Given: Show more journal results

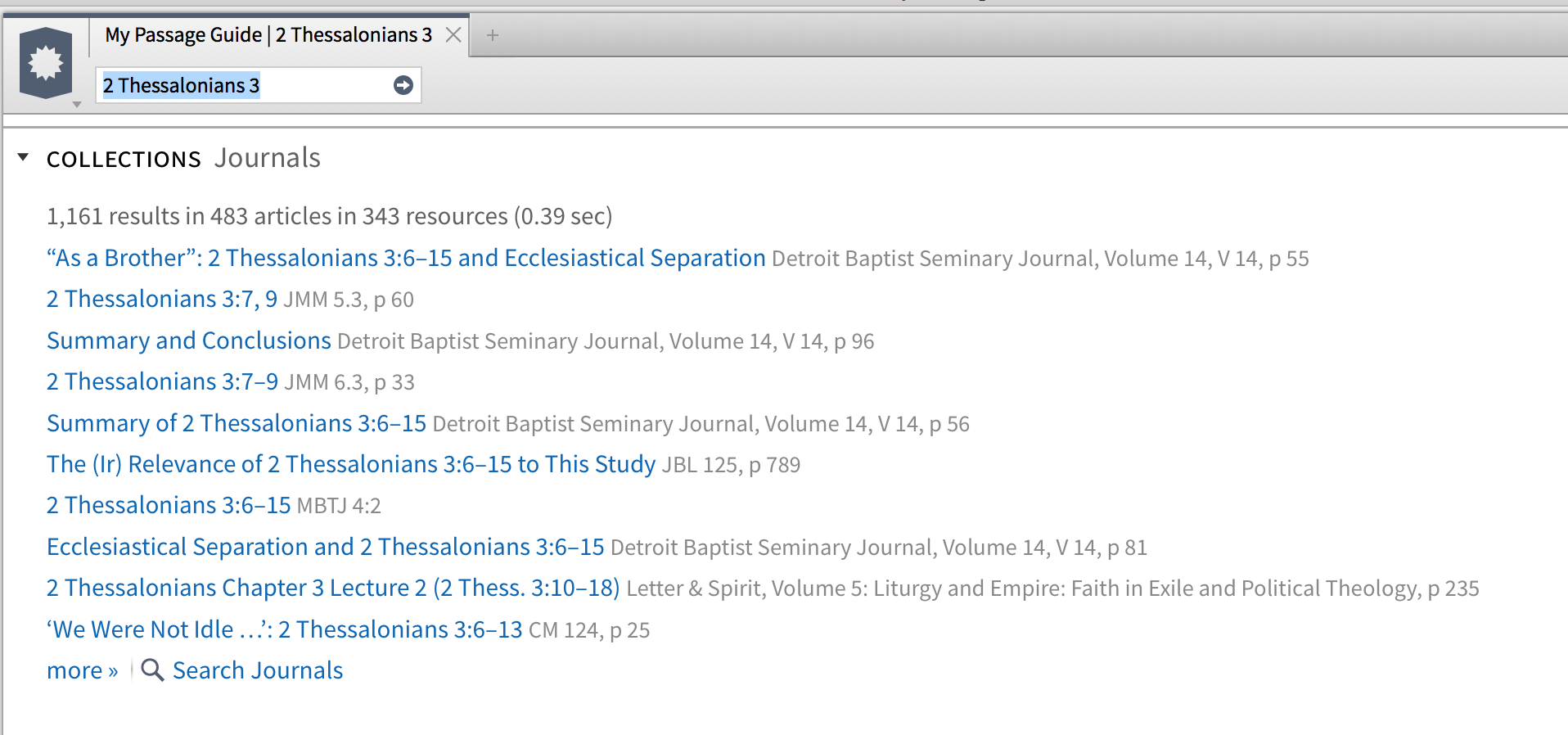Looking at the screenshot, I should point(82,670).
